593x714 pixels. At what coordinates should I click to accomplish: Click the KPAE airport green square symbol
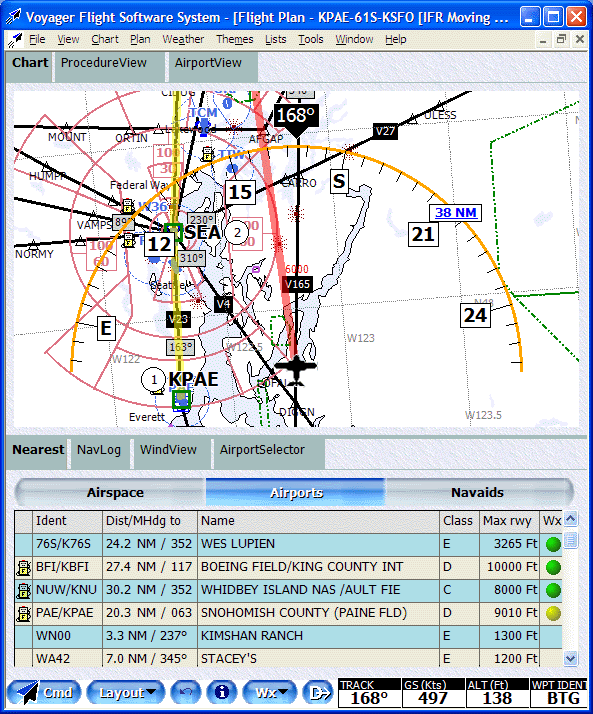(x=181, y=399)
